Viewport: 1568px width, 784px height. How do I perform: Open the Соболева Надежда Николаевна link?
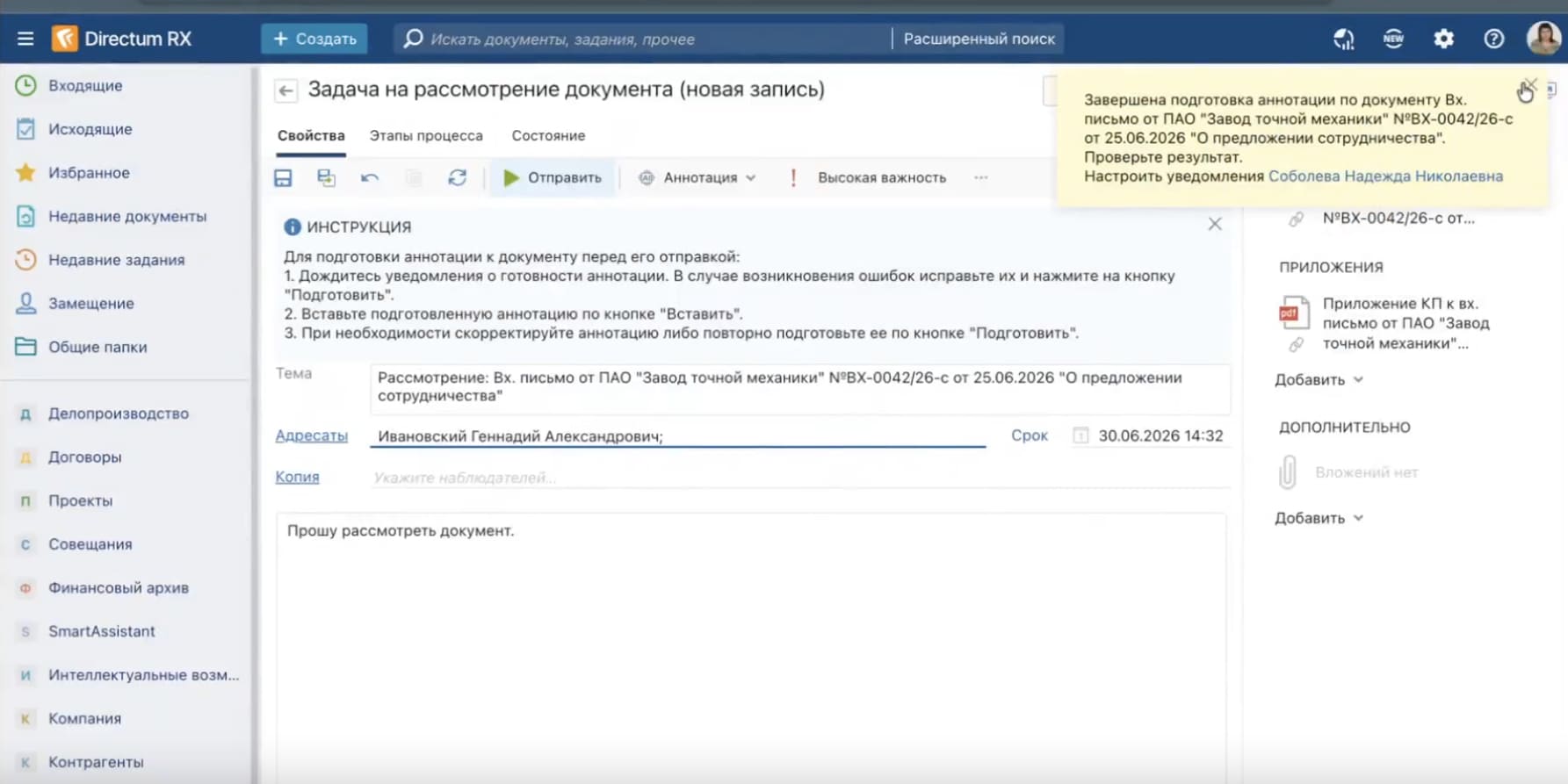pos(1385,176)
